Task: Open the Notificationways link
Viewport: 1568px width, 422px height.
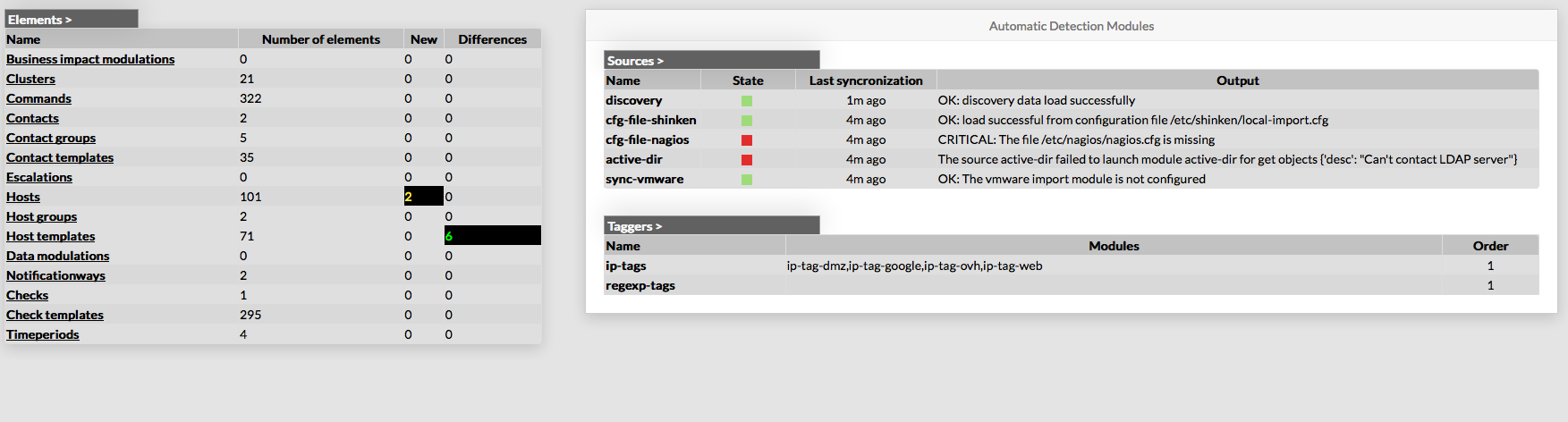Action: click(55, 275)
